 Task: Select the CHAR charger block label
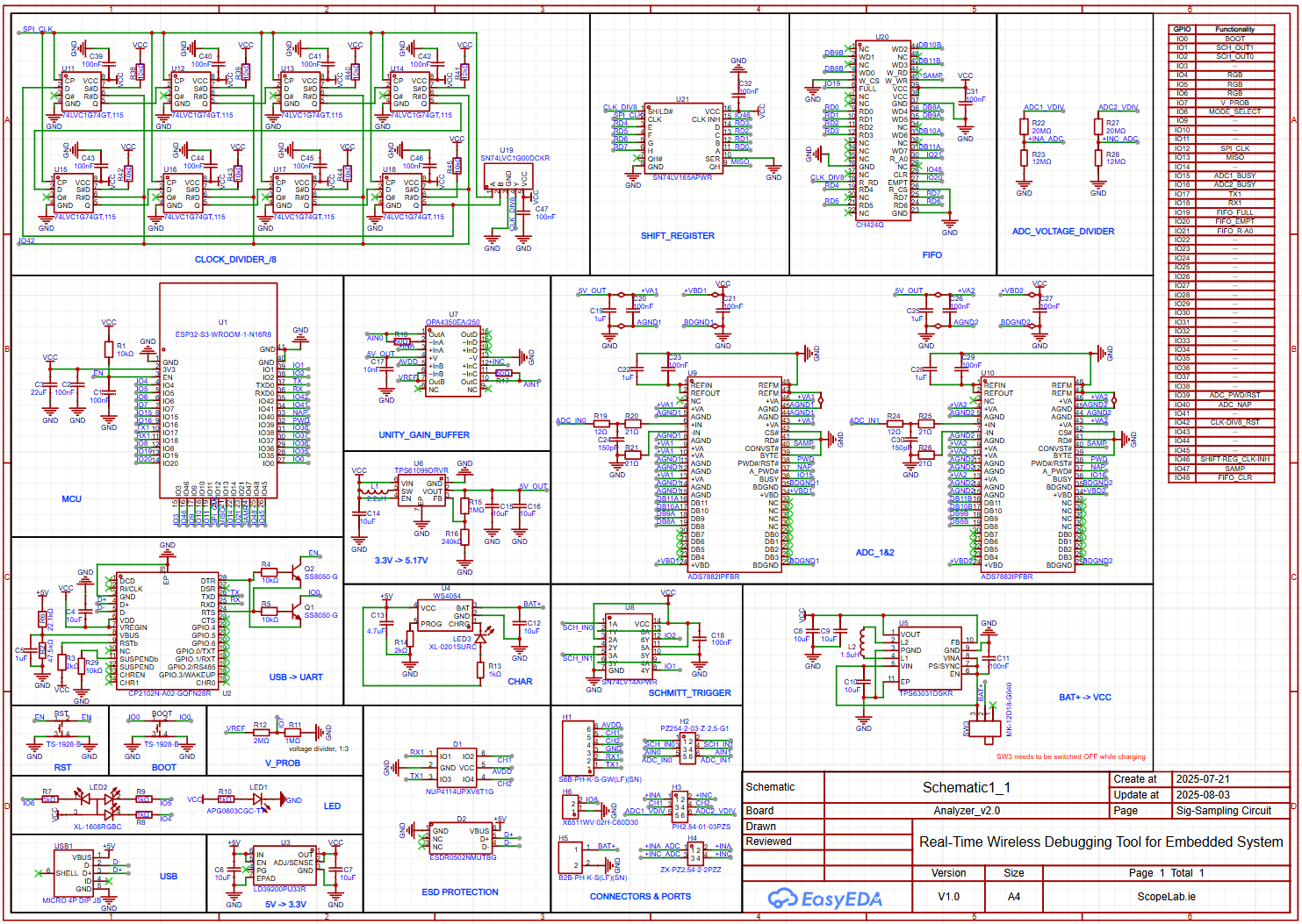(520, 682)
